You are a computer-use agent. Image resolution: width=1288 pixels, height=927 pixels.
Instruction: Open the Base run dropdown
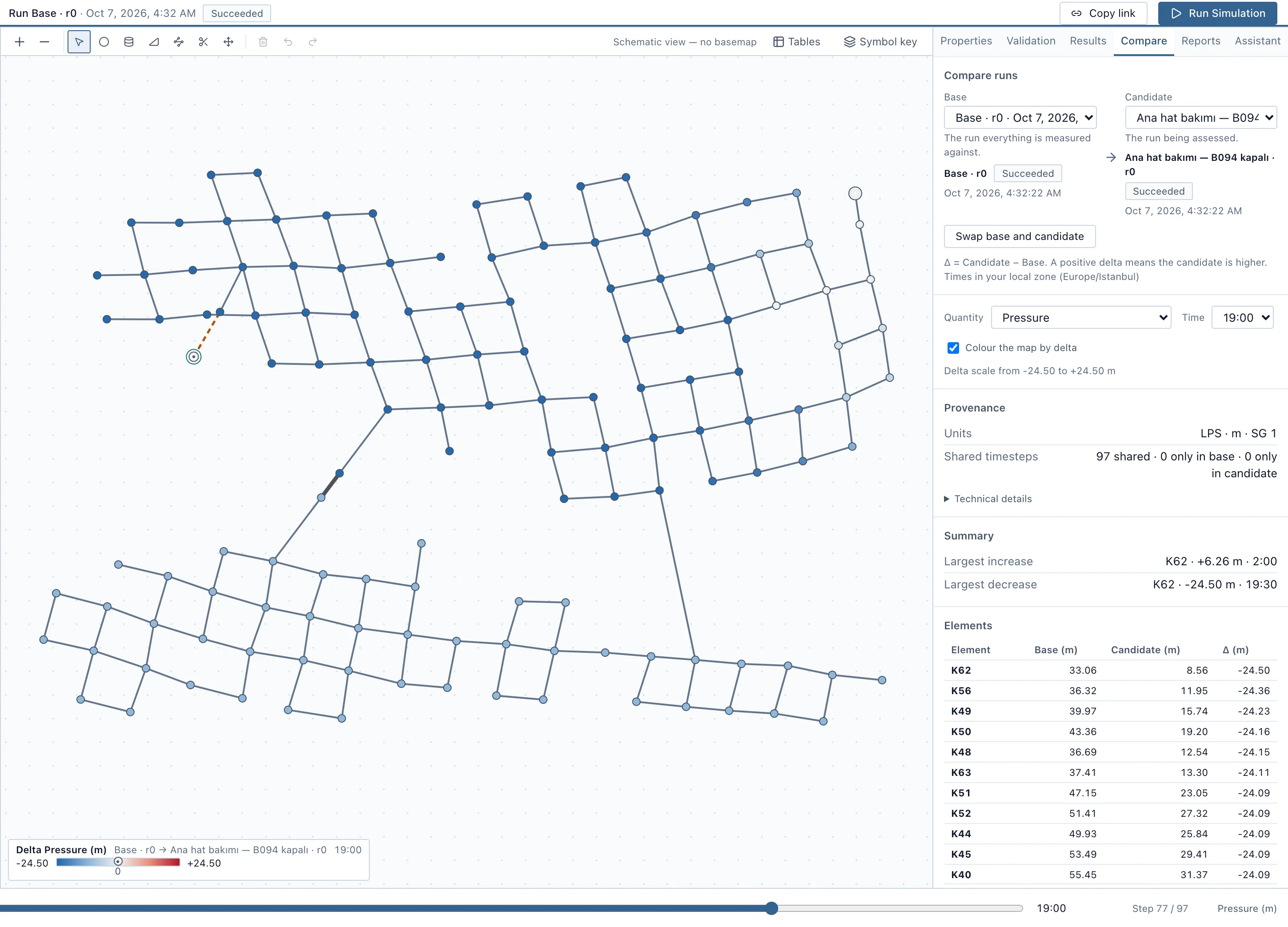[x=1020, y=117]
